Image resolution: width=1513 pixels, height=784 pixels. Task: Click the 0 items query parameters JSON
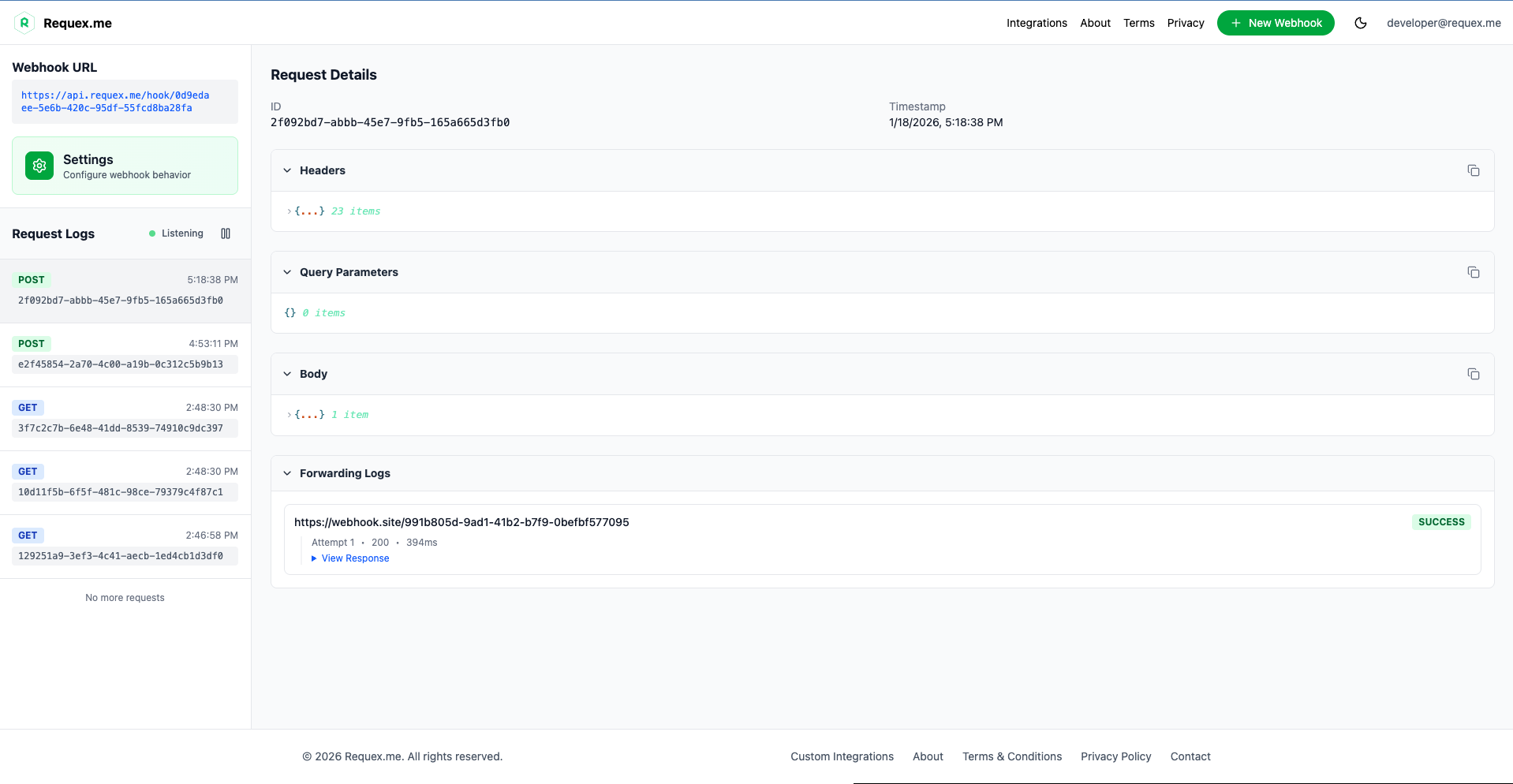click(x=315, y=313)
